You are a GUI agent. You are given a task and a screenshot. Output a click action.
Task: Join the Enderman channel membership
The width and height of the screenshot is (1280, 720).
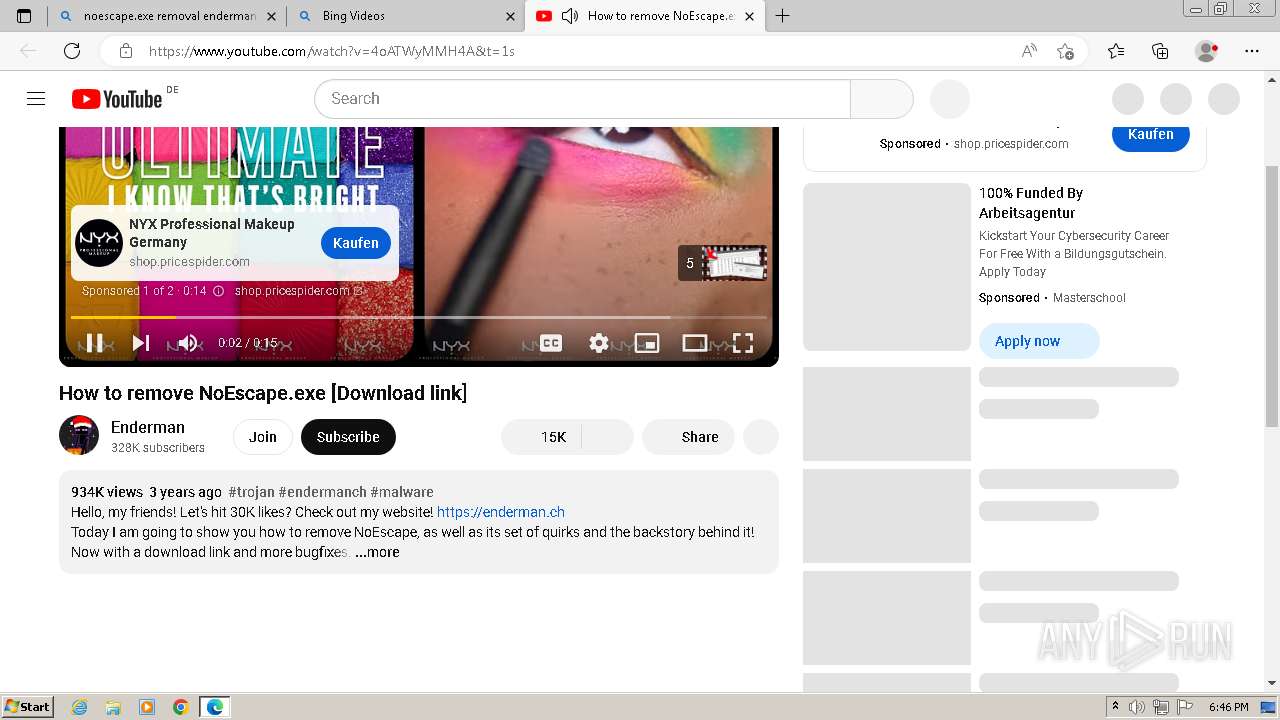coord(263,437)
